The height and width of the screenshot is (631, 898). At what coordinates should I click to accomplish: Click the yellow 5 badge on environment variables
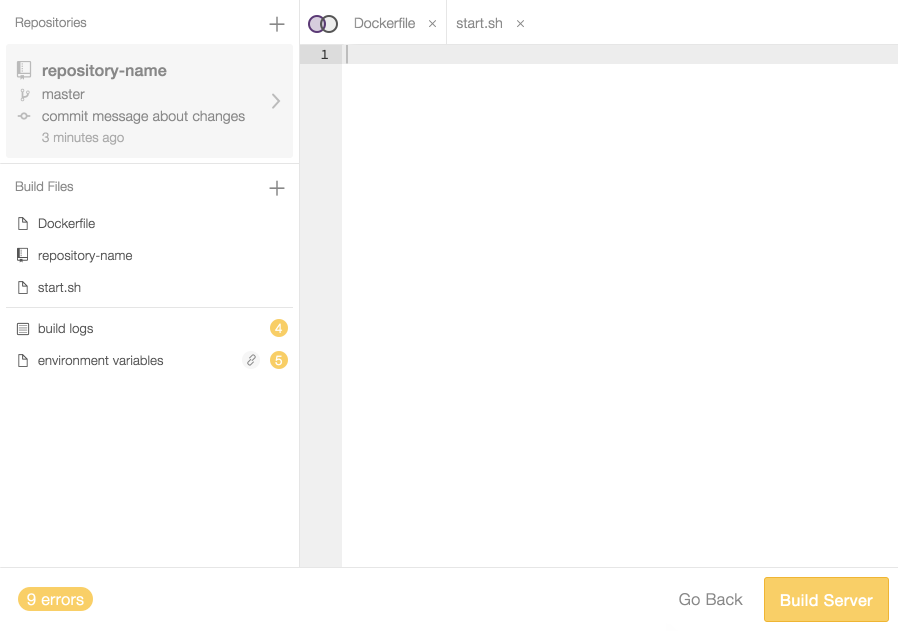279,360
